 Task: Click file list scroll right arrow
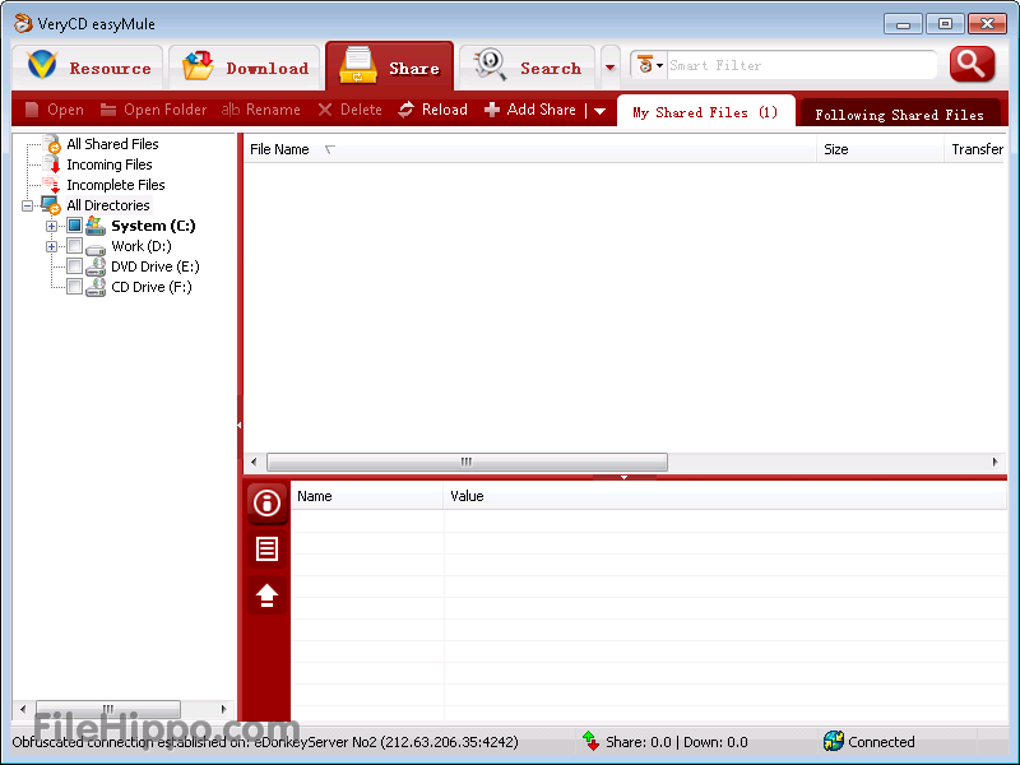[x=995, y=462]
